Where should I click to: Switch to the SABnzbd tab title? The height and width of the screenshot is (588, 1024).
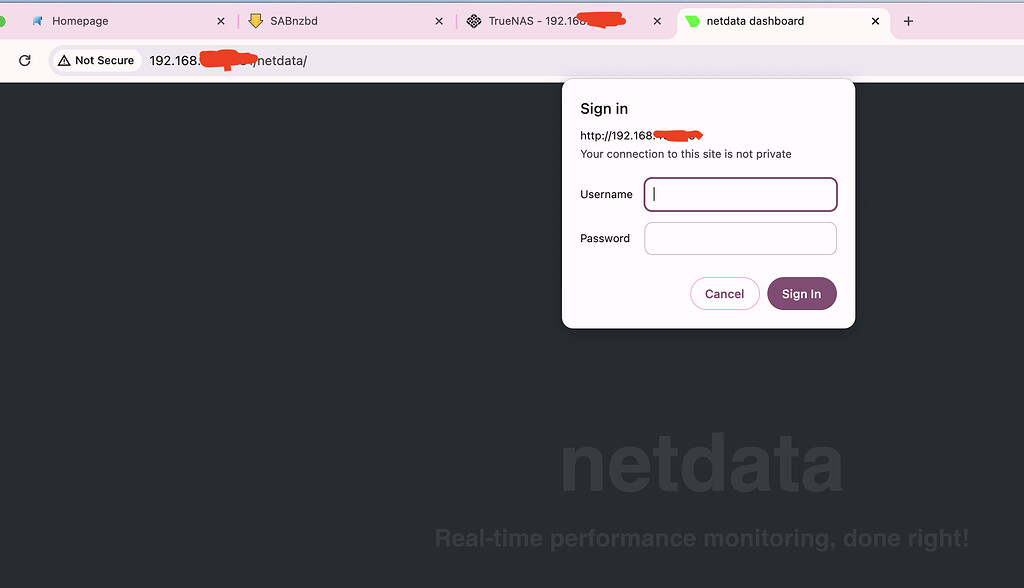[294, 21]
